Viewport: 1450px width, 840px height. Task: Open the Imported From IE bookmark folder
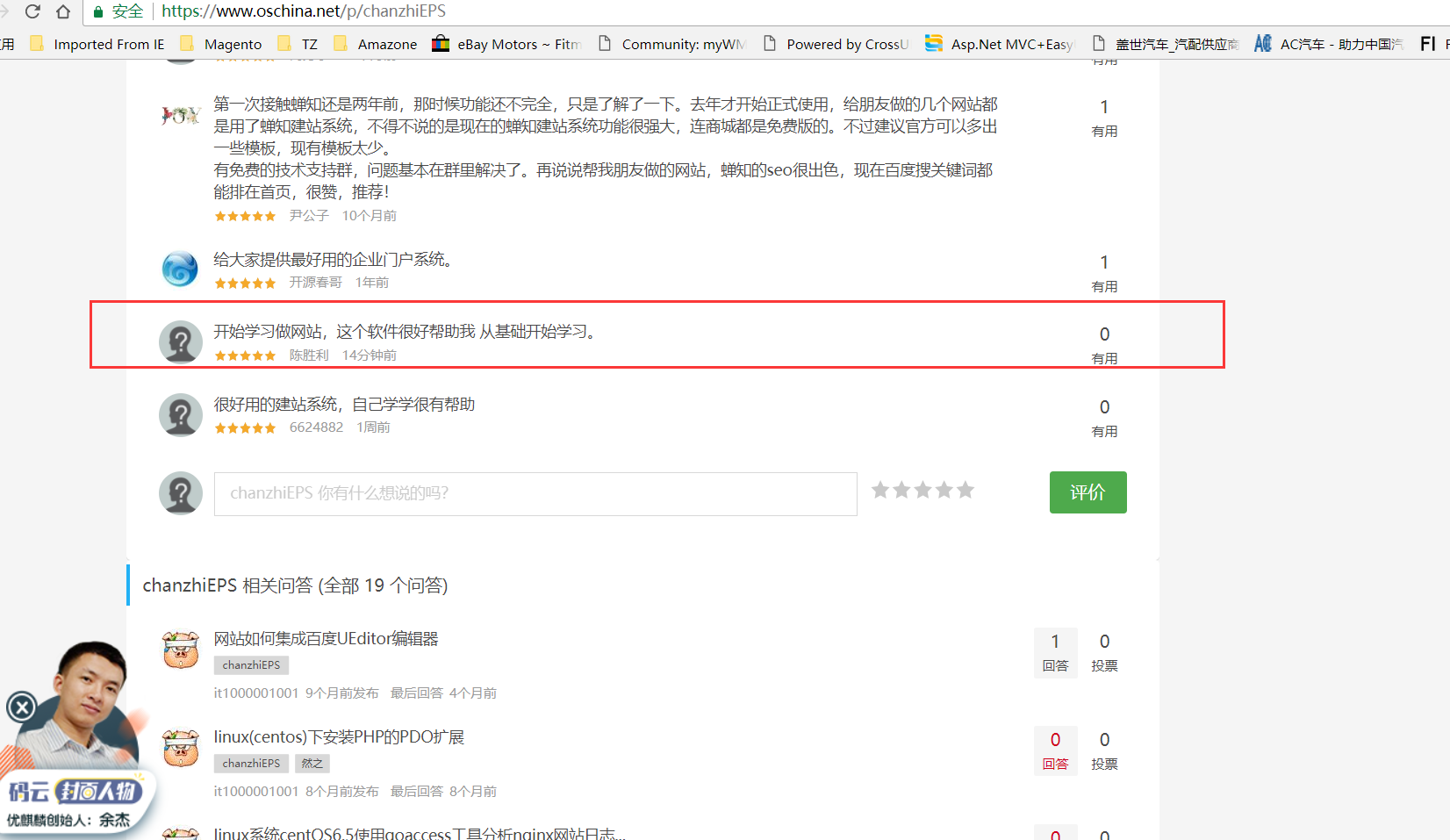pyautogui.click(x=97, y=44)
